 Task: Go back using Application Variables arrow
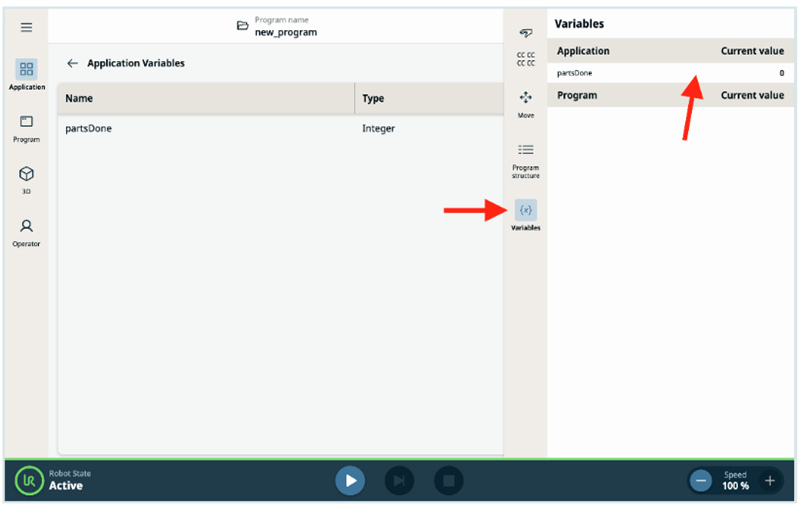72,63
